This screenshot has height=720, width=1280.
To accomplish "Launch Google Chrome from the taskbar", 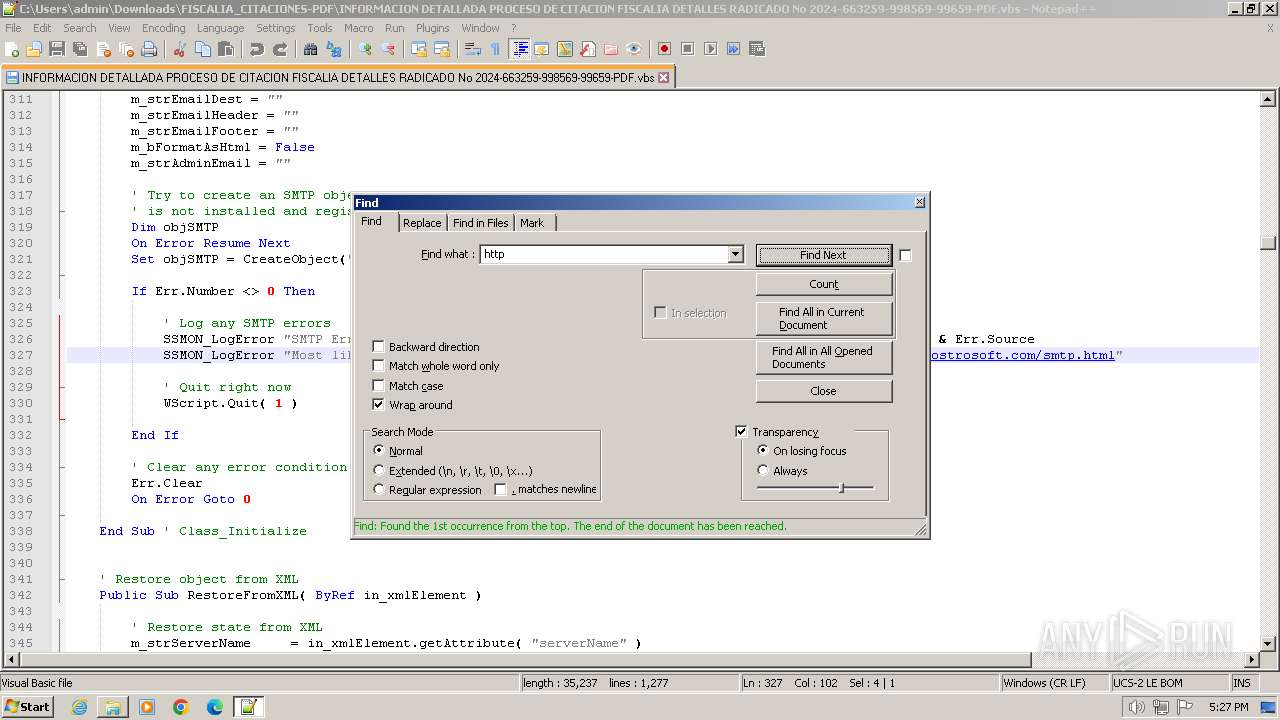I will pos(181,707).
